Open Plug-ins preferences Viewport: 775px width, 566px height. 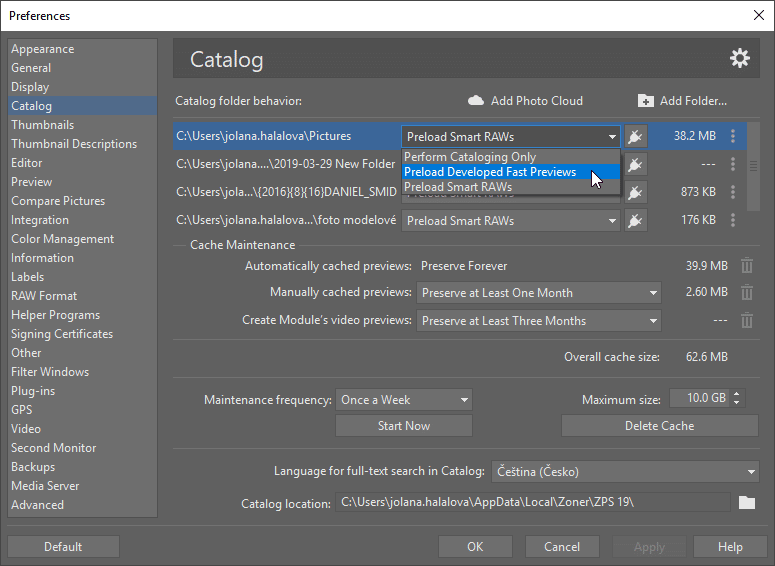click(83, 391)
